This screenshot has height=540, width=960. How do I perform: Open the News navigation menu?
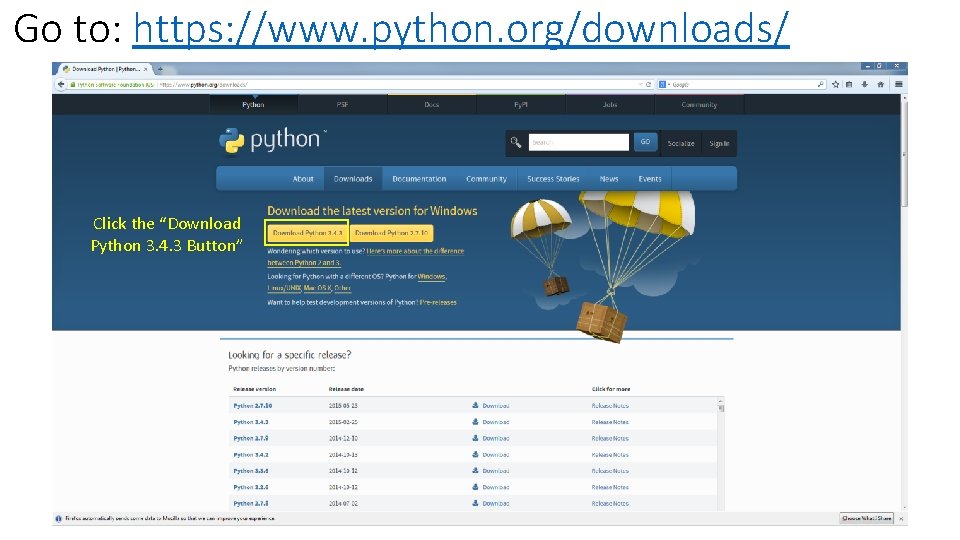(609, 179)
